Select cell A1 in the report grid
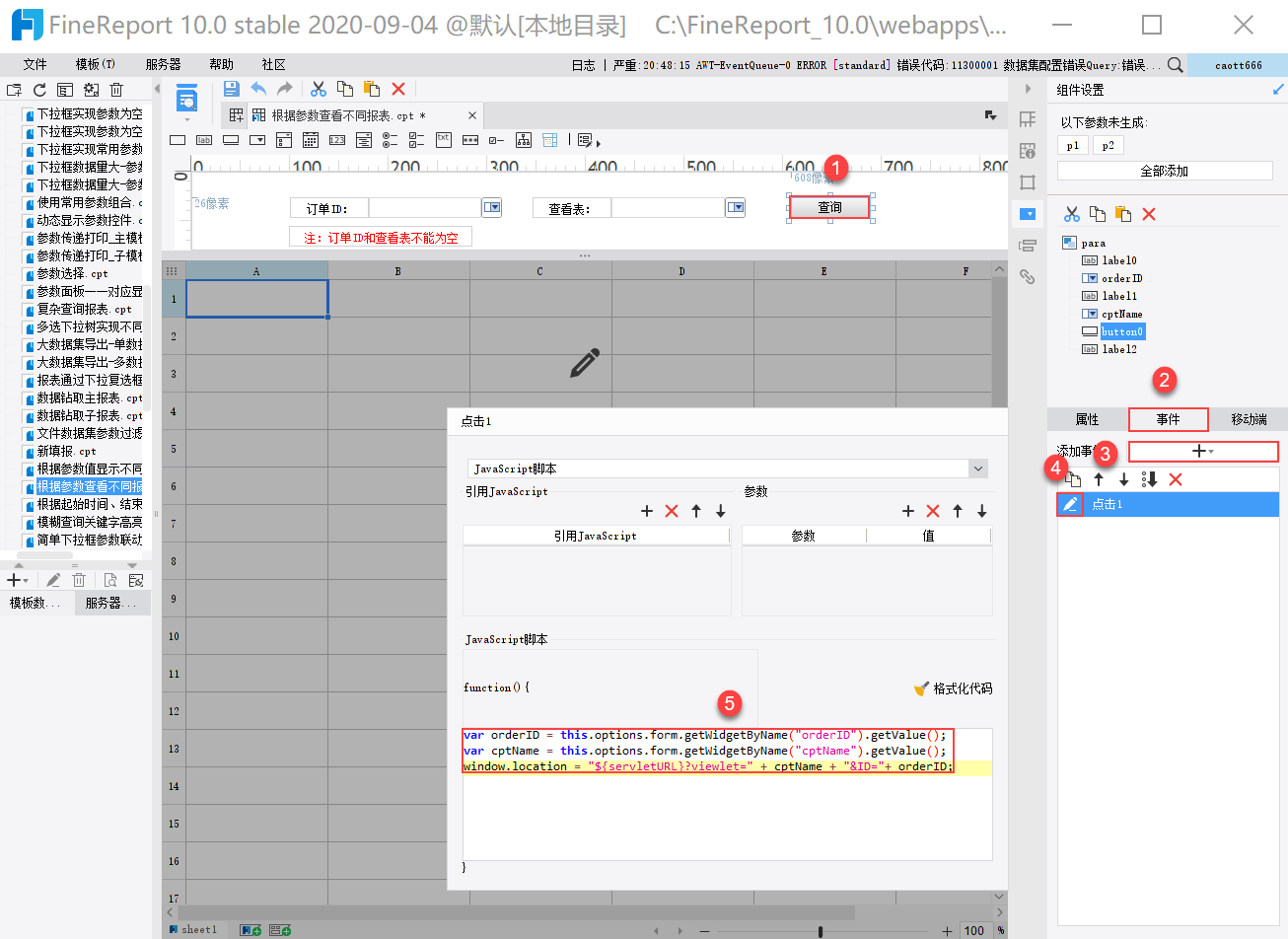Viewport: 1288px width, 939px height. click(x=257, y=299)
